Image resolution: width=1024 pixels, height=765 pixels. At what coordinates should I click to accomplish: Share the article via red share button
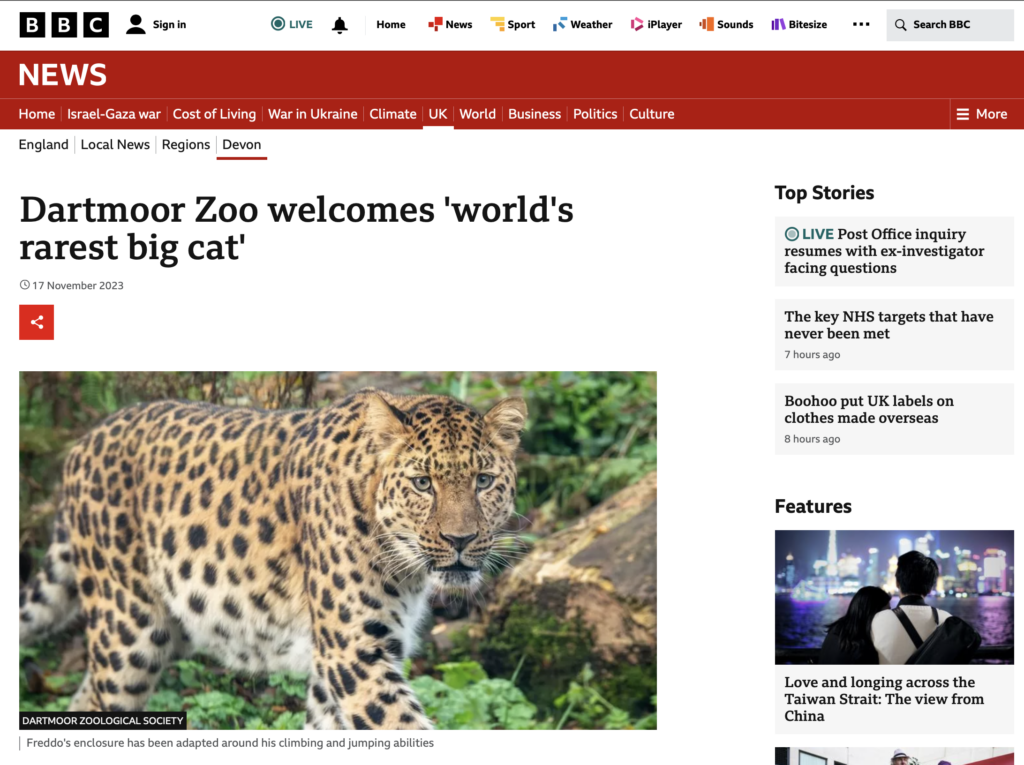point(37,322)
